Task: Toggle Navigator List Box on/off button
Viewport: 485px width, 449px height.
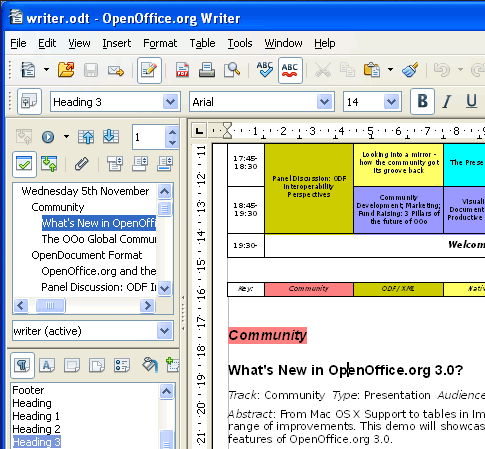Action: (x=24, y=164)
